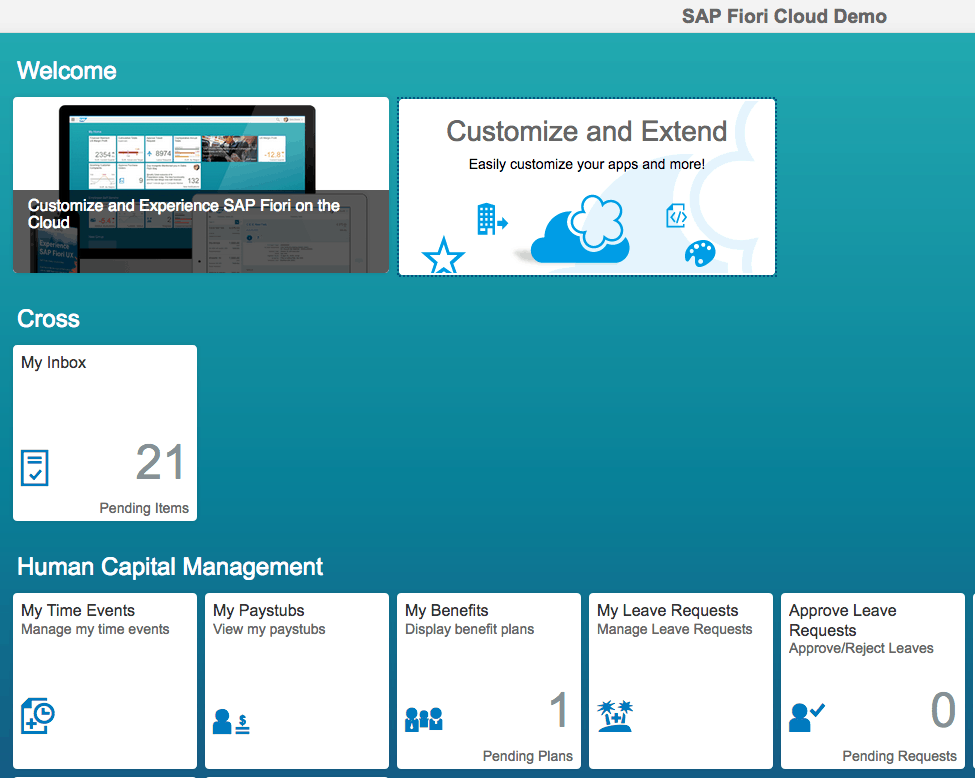975x778 pixels.
Task: Click the Approve Leave Requests person-checkmark icon
Action: pyautogui.click(x=806, y=717)
